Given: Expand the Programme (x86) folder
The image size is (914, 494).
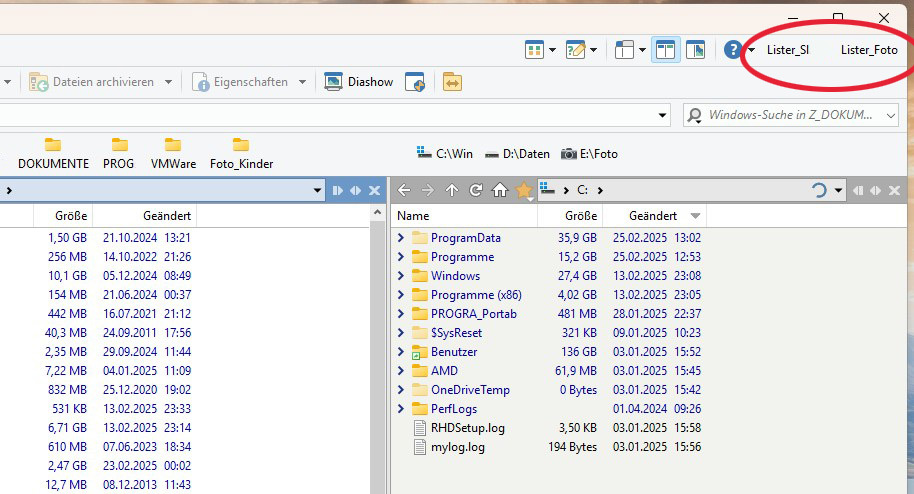Looking at the screenshot, I should [400, 295].
